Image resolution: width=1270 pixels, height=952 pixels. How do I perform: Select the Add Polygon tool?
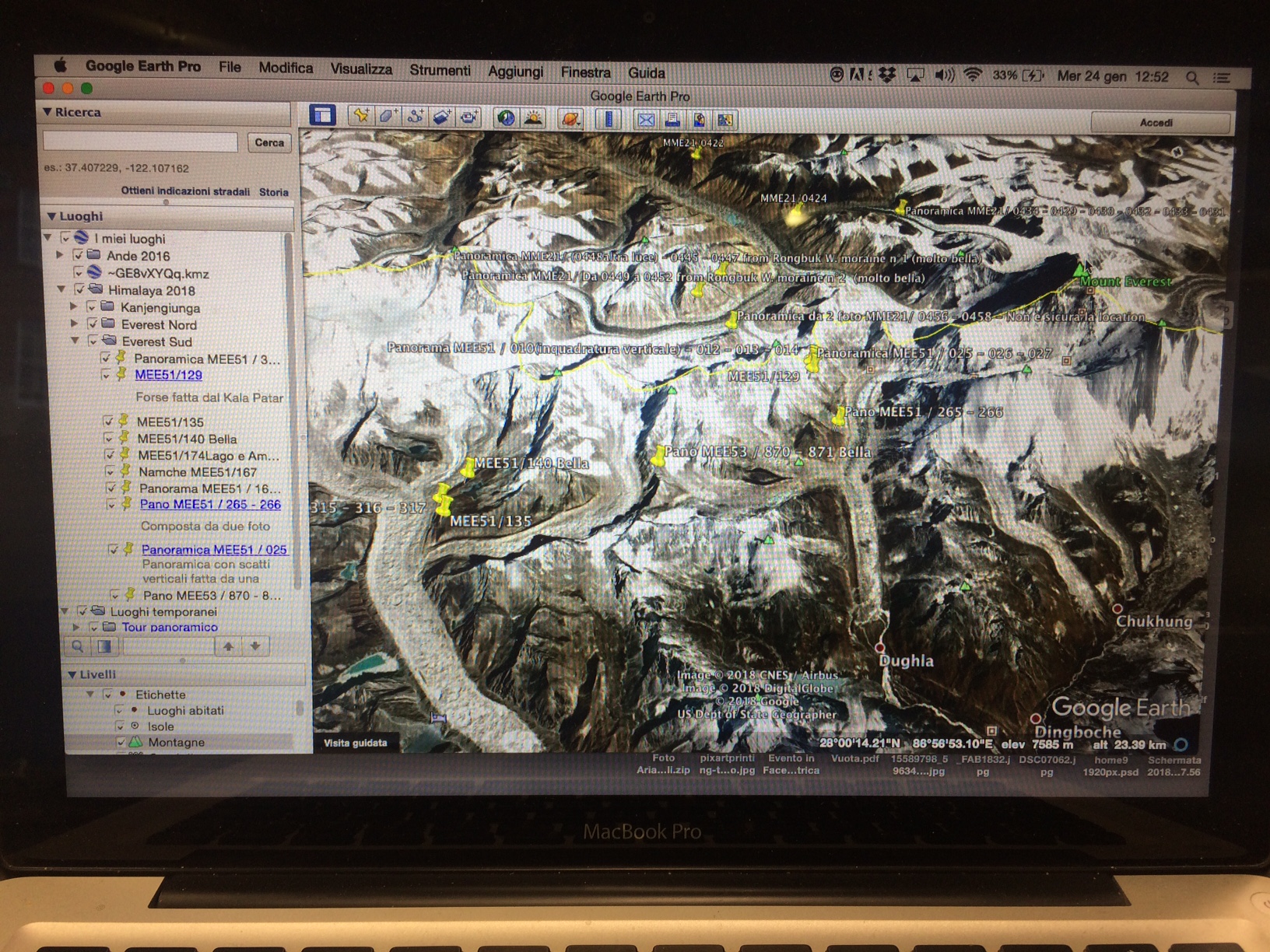tap(388, 117)
